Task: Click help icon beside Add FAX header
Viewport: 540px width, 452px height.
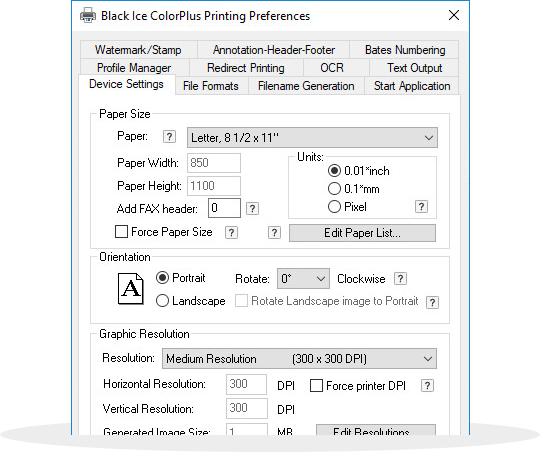Action: pyautogui.click(x=252, y=208)
